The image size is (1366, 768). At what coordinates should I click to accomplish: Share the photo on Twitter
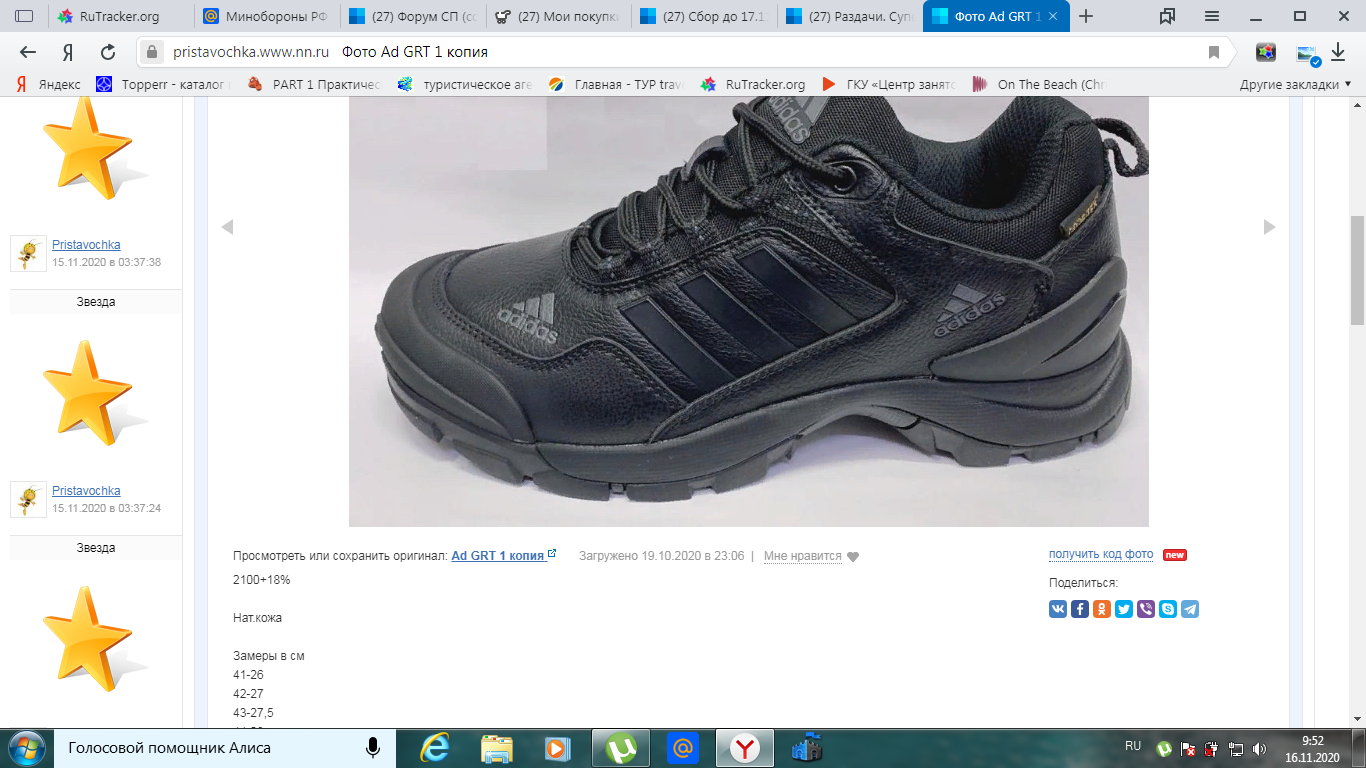pos(1124,609)
